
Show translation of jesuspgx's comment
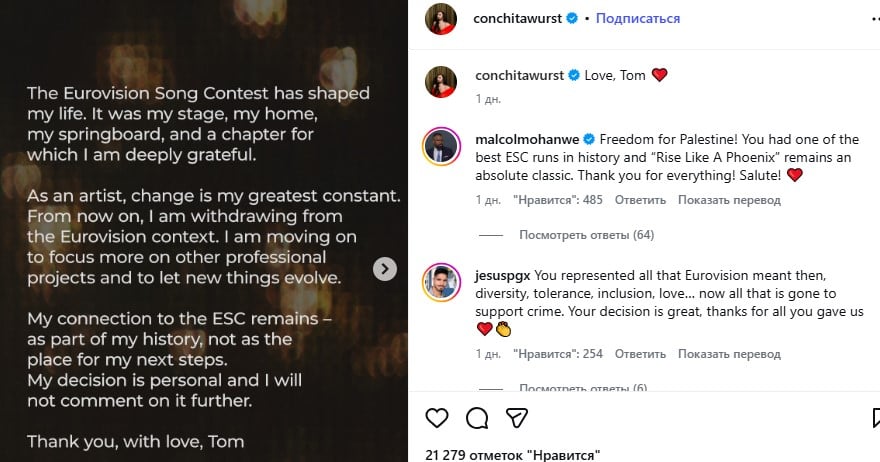click(x=729, y=354)
